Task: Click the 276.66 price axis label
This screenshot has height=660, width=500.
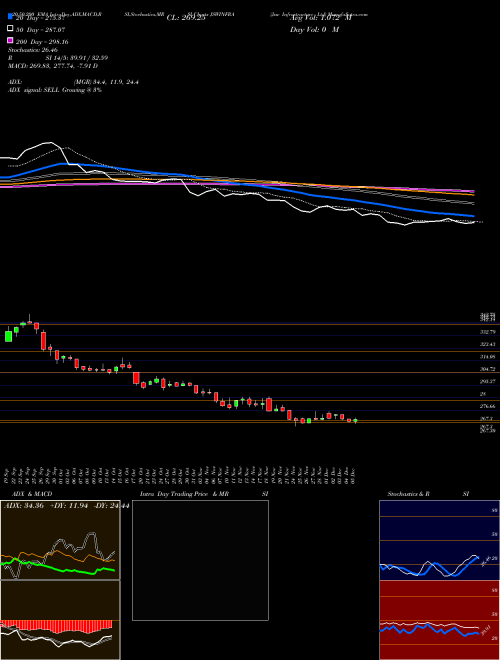Action: 487,406
